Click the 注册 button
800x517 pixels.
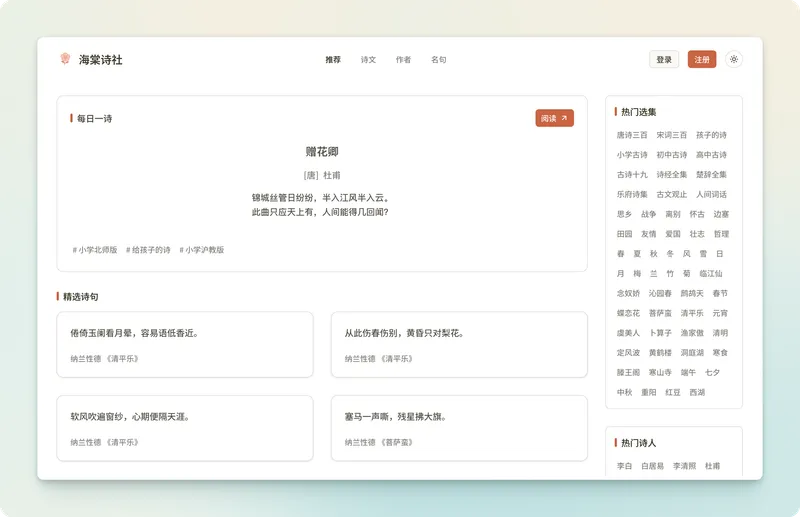[x=702, y=59]
